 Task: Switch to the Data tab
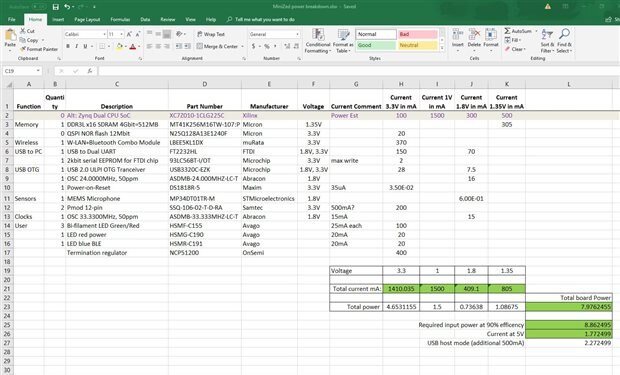[145, 19]
